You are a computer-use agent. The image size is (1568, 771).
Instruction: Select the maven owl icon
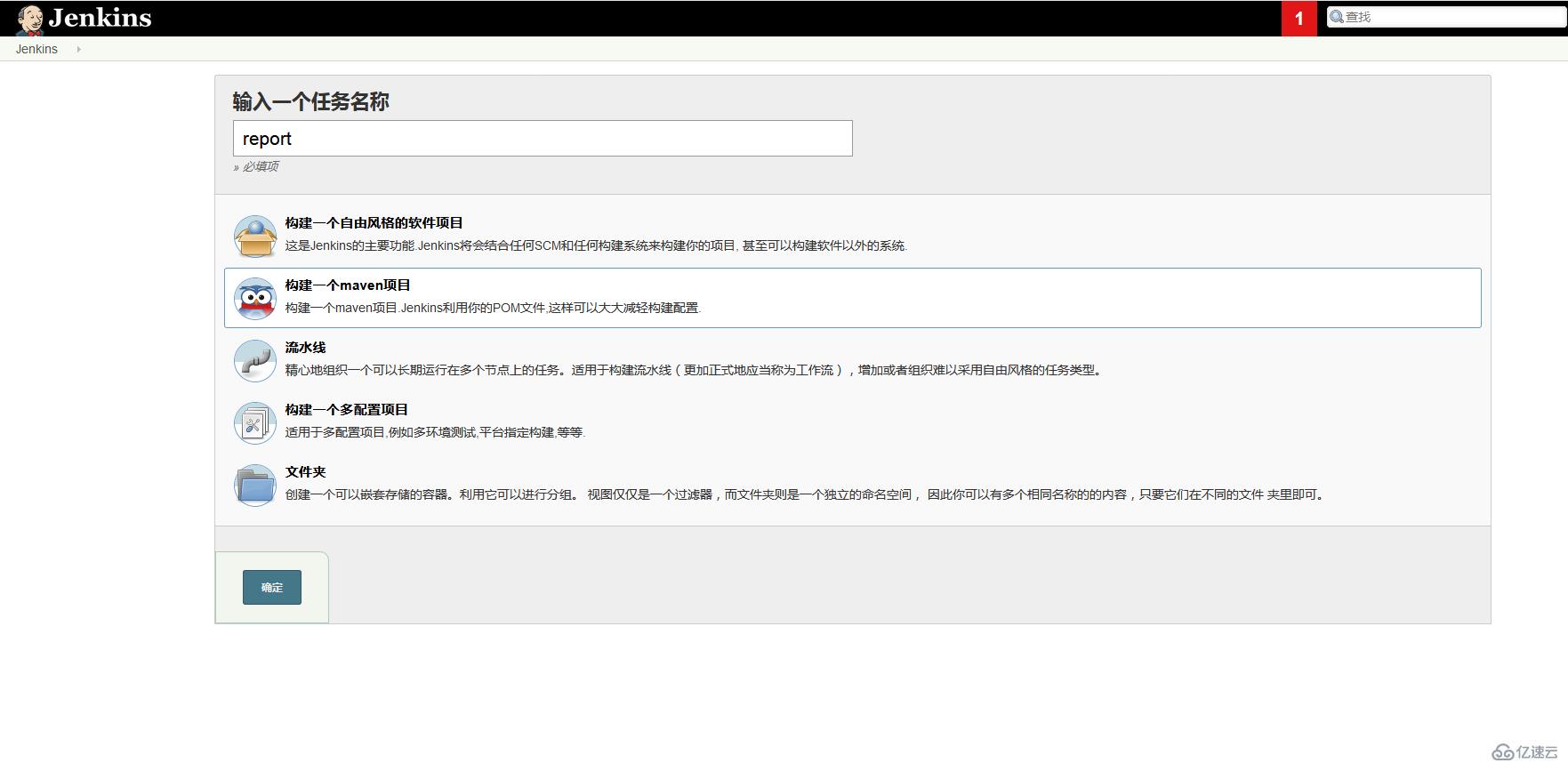[x=255, y=298]
